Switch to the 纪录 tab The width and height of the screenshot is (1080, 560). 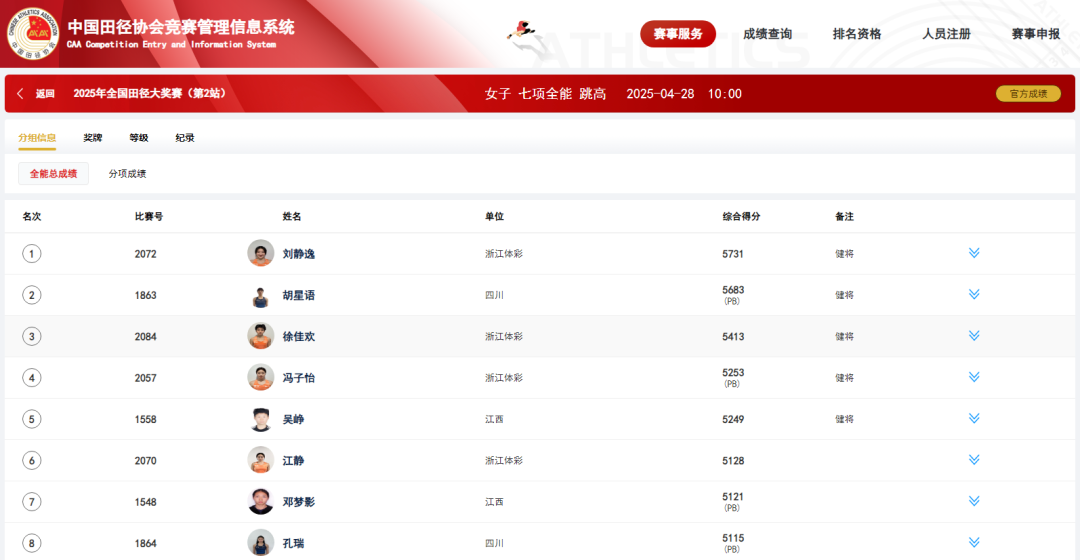pyautogui.click(x=185, y=138)
